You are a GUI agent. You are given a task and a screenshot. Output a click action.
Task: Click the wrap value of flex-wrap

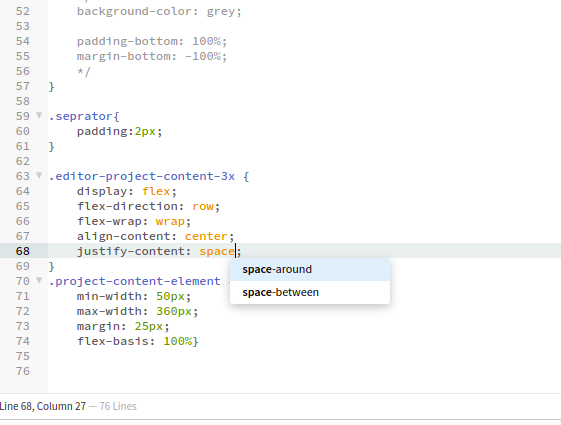point(170,221)
